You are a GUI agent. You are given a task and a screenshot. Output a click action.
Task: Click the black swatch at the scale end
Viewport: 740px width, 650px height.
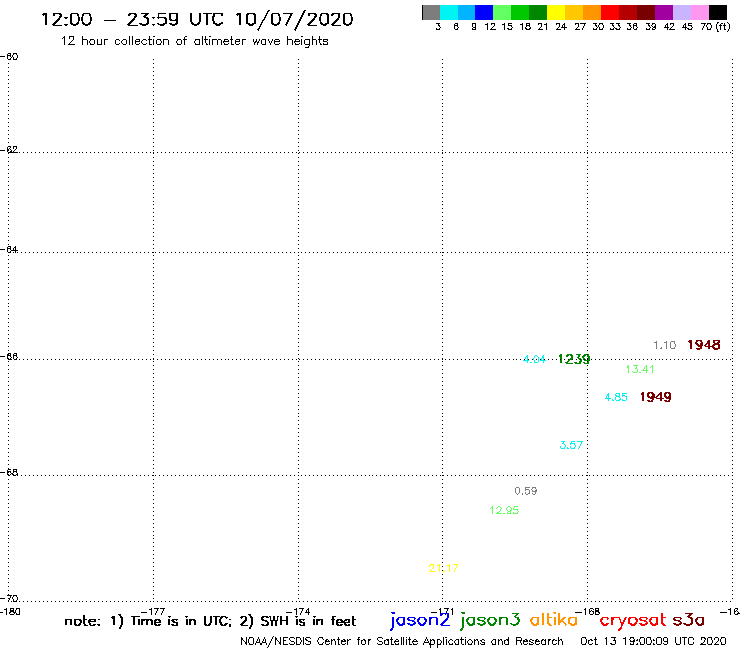click(717, 12)
